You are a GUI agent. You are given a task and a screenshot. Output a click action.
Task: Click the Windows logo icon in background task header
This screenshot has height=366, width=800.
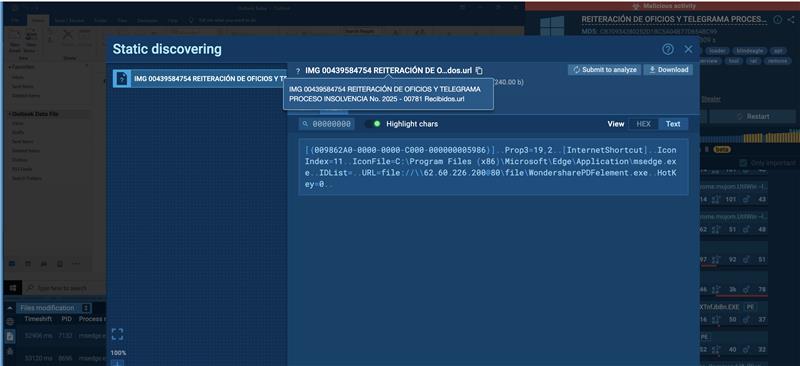(x=552, y=26)
